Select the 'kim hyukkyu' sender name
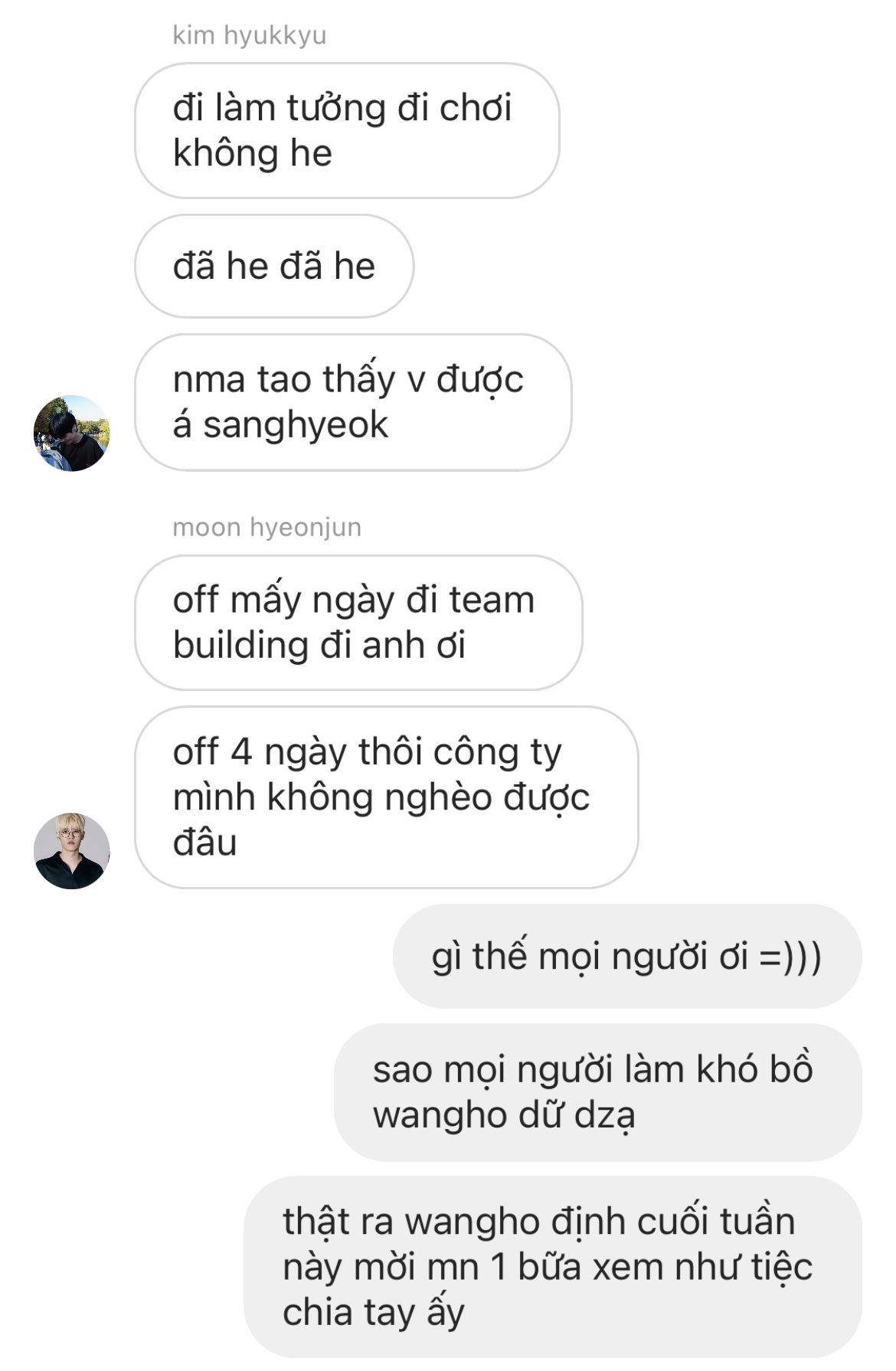Image resolution: width=896 pixels, height=1371 pixels. [x=250, y=36]
